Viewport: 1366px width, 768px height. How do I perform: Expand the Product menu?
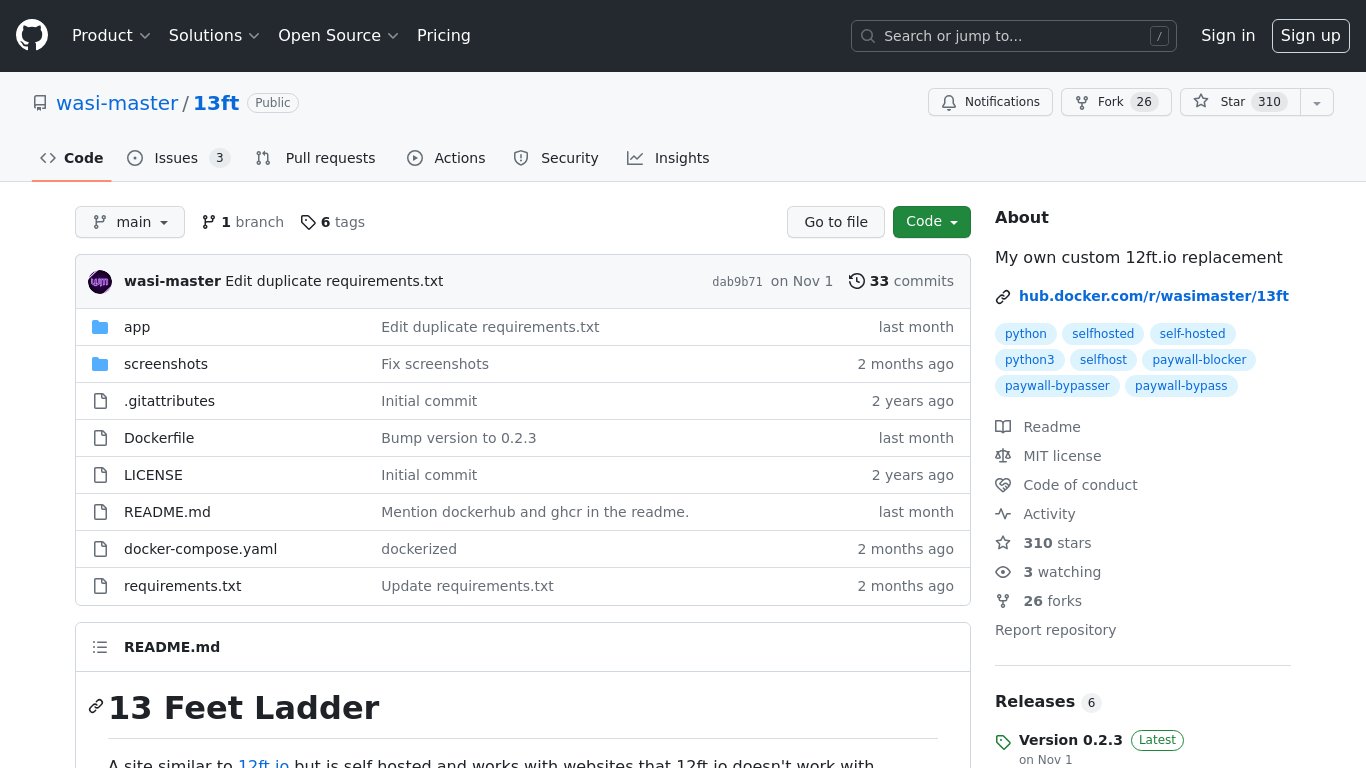click(x=111, y=36)
